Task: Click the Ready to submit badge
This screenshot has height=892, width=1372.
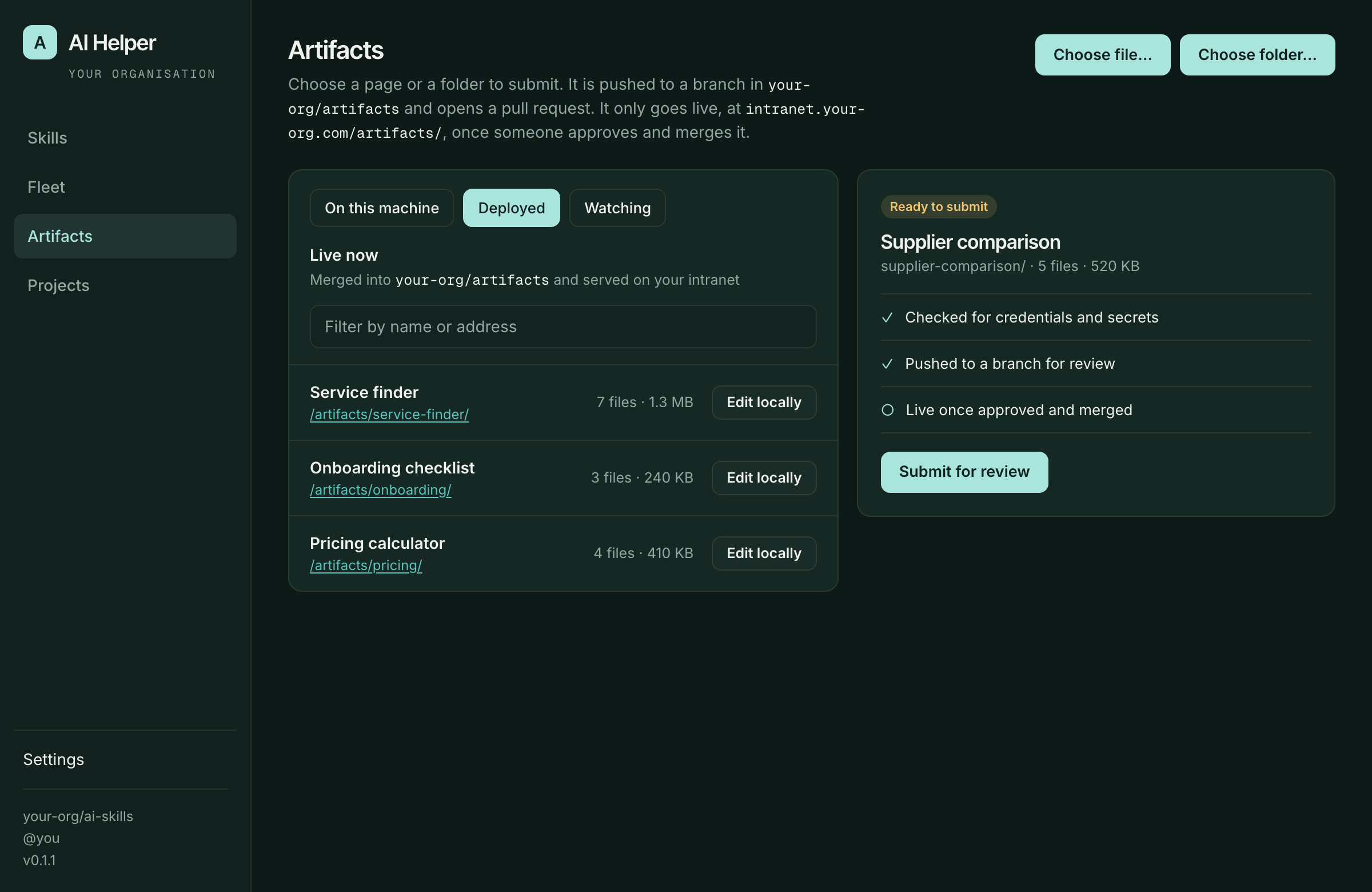Action: (939, 207)
